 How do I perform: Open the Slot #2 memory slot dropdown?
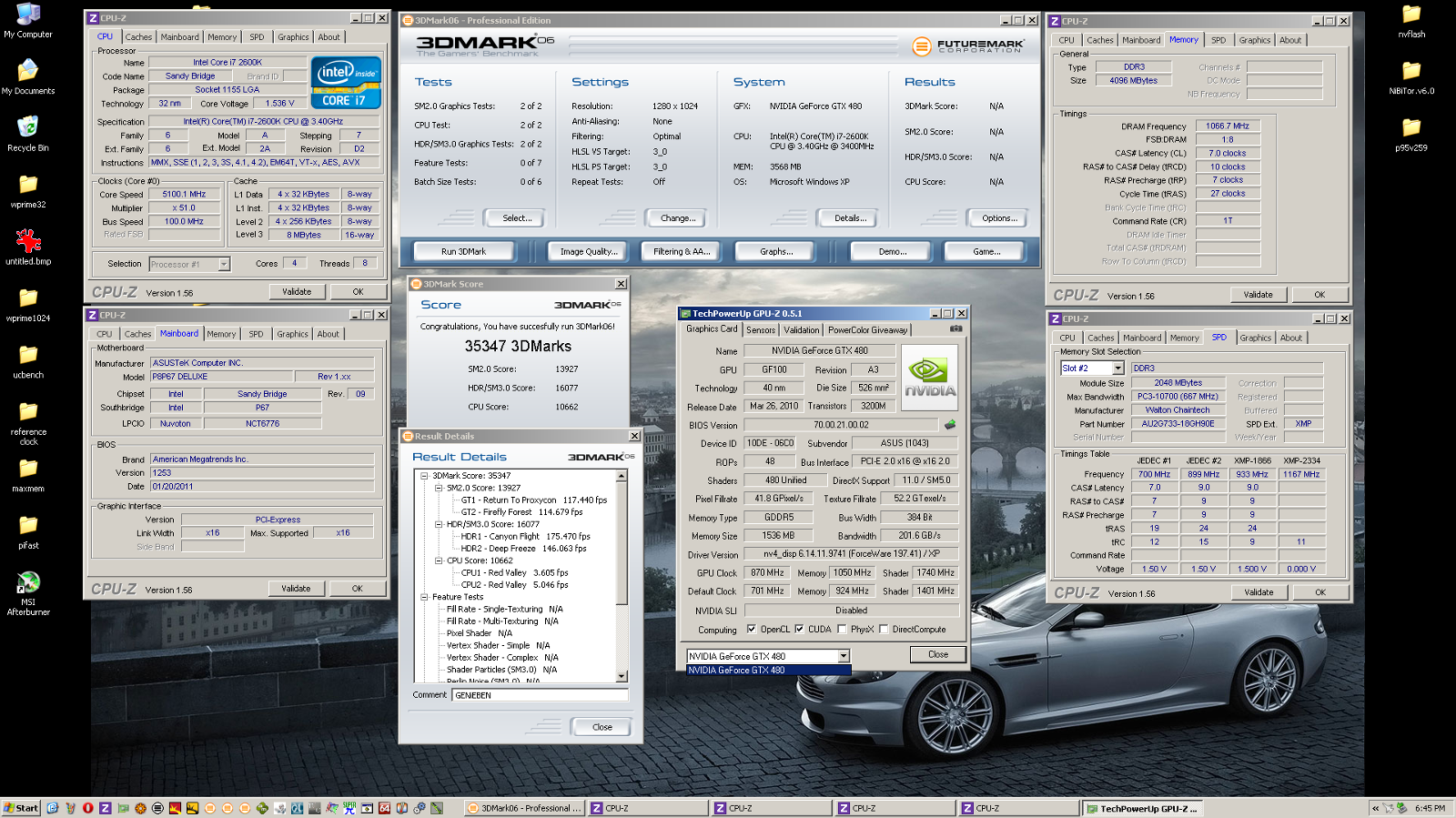point(1118,369)
